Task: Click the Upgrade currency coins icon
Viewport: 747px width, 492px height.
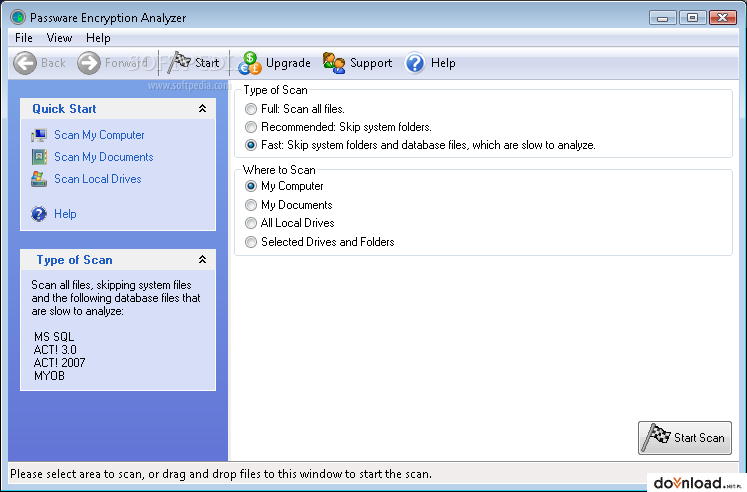Action: (250, 63)
